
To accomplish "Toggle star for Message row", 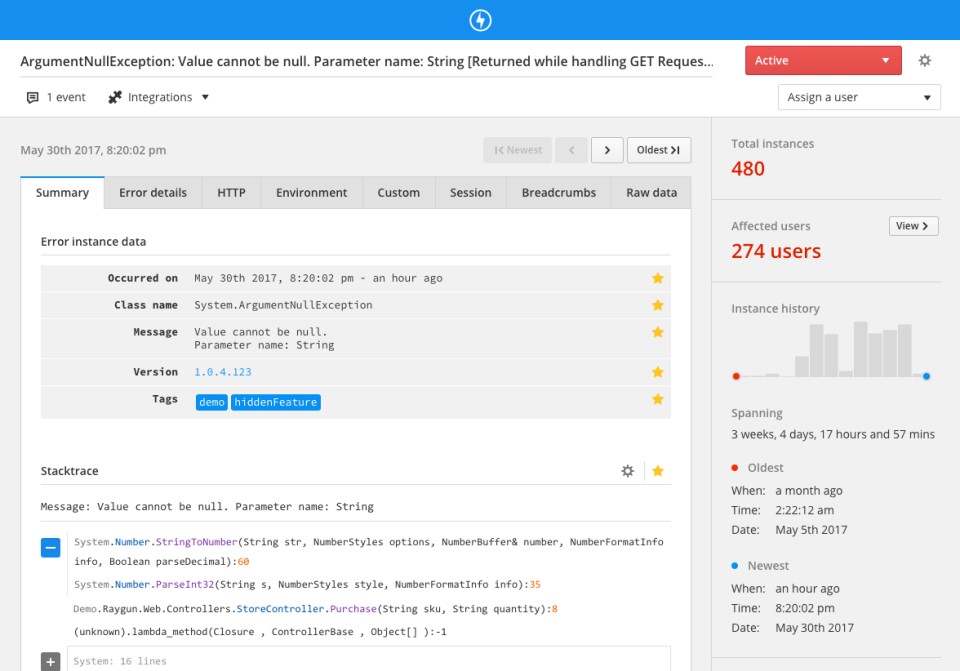I will coord(658,332).
